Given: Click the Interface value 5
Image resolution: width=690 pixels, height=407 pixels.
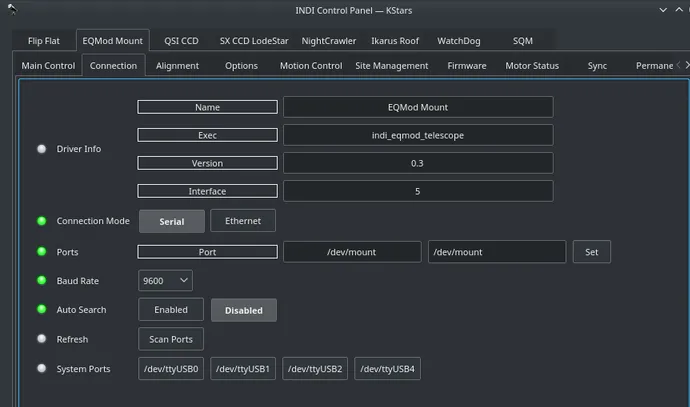Looking at the screenshot, I should (x=418, y=191).
